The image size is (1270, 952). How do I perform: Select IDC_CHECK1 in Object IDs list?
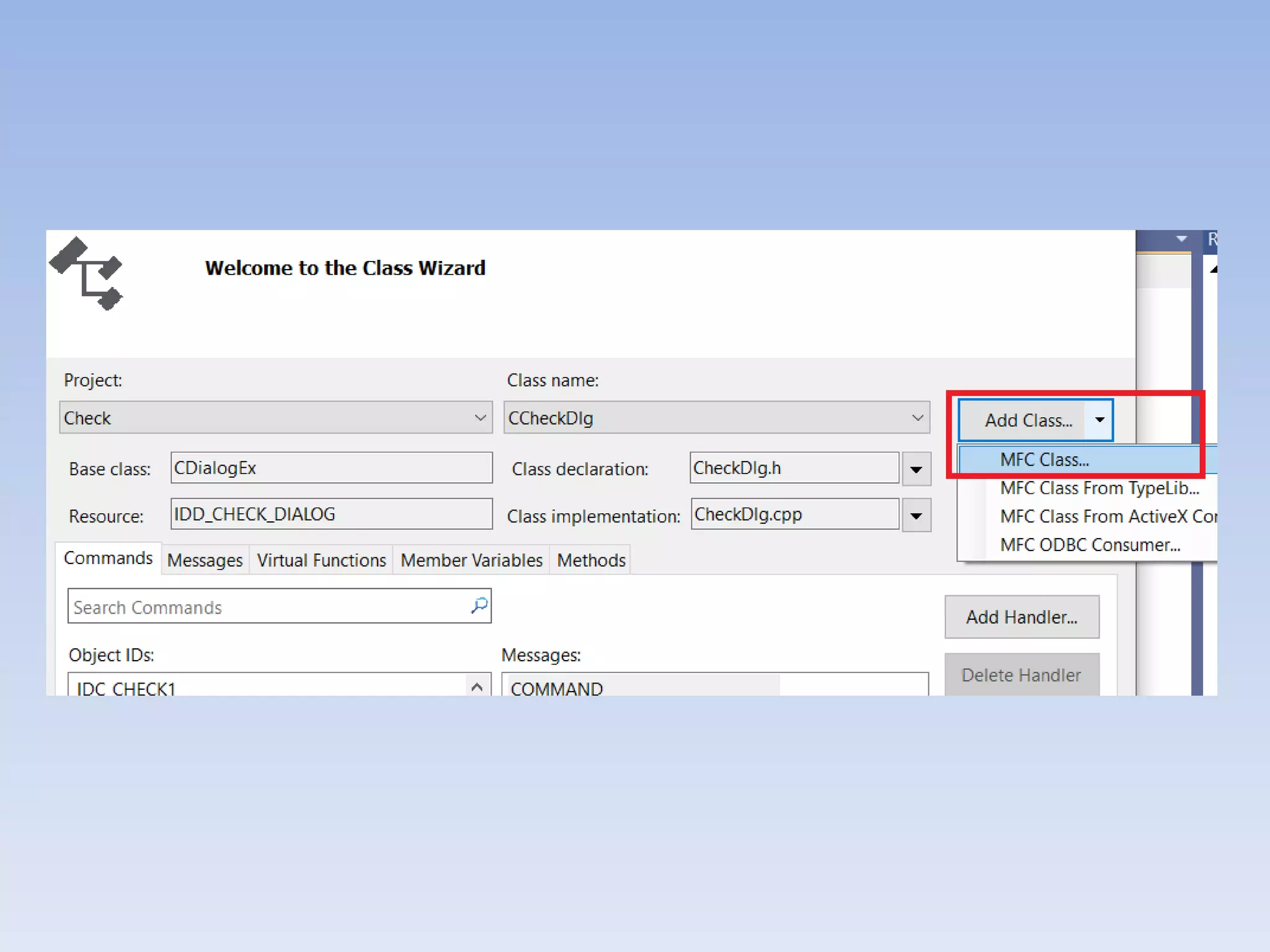127,688
